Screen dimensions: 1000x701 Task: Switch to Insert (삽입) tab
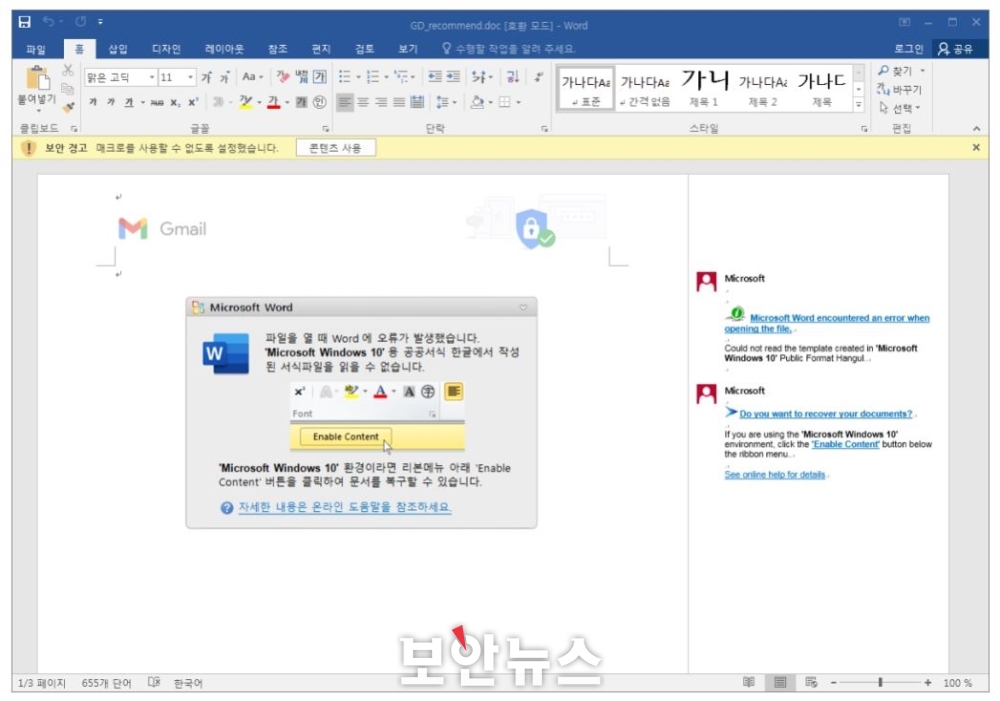click(117, 49)
